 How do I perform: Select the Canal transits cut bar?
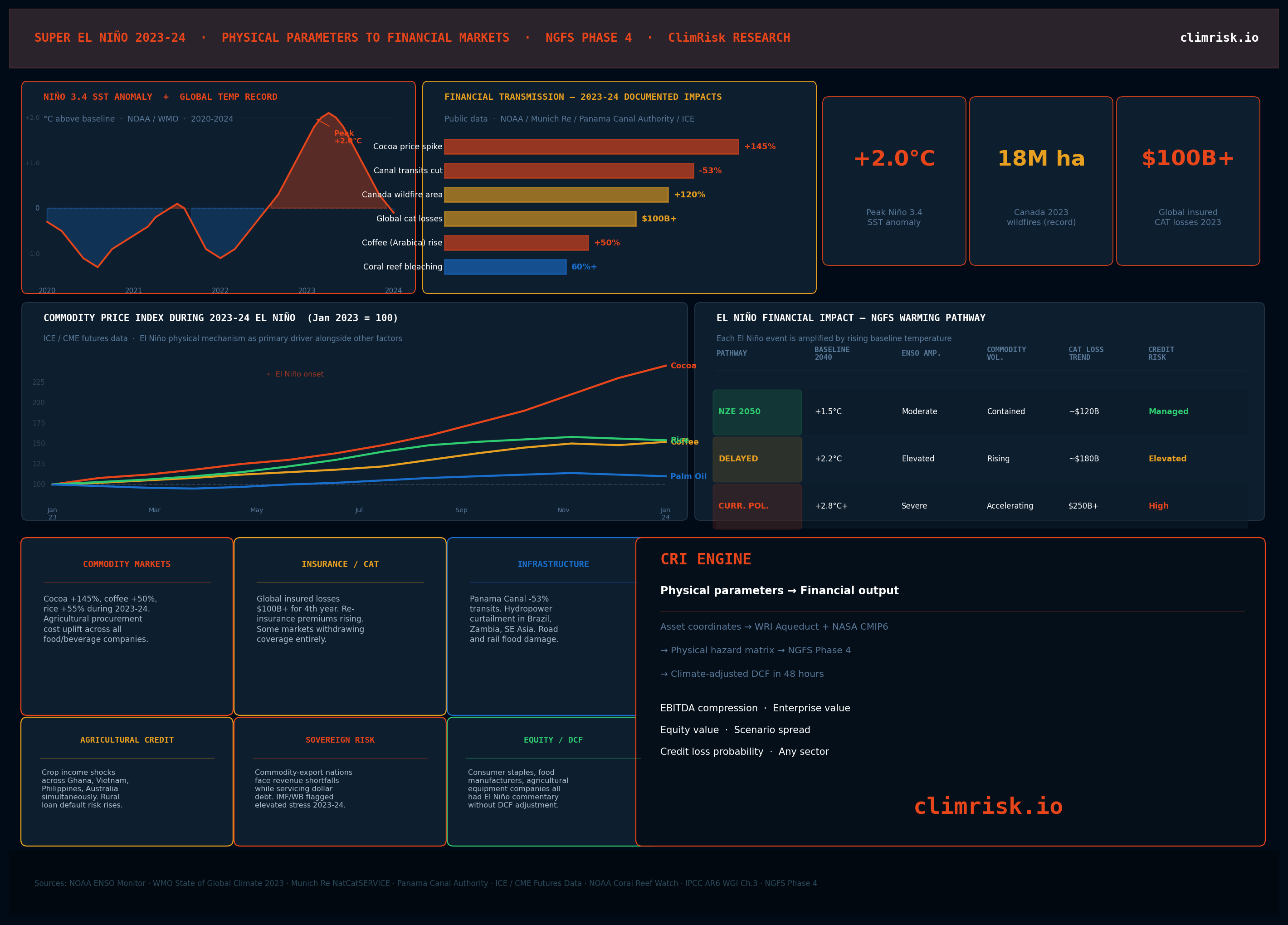568,171
